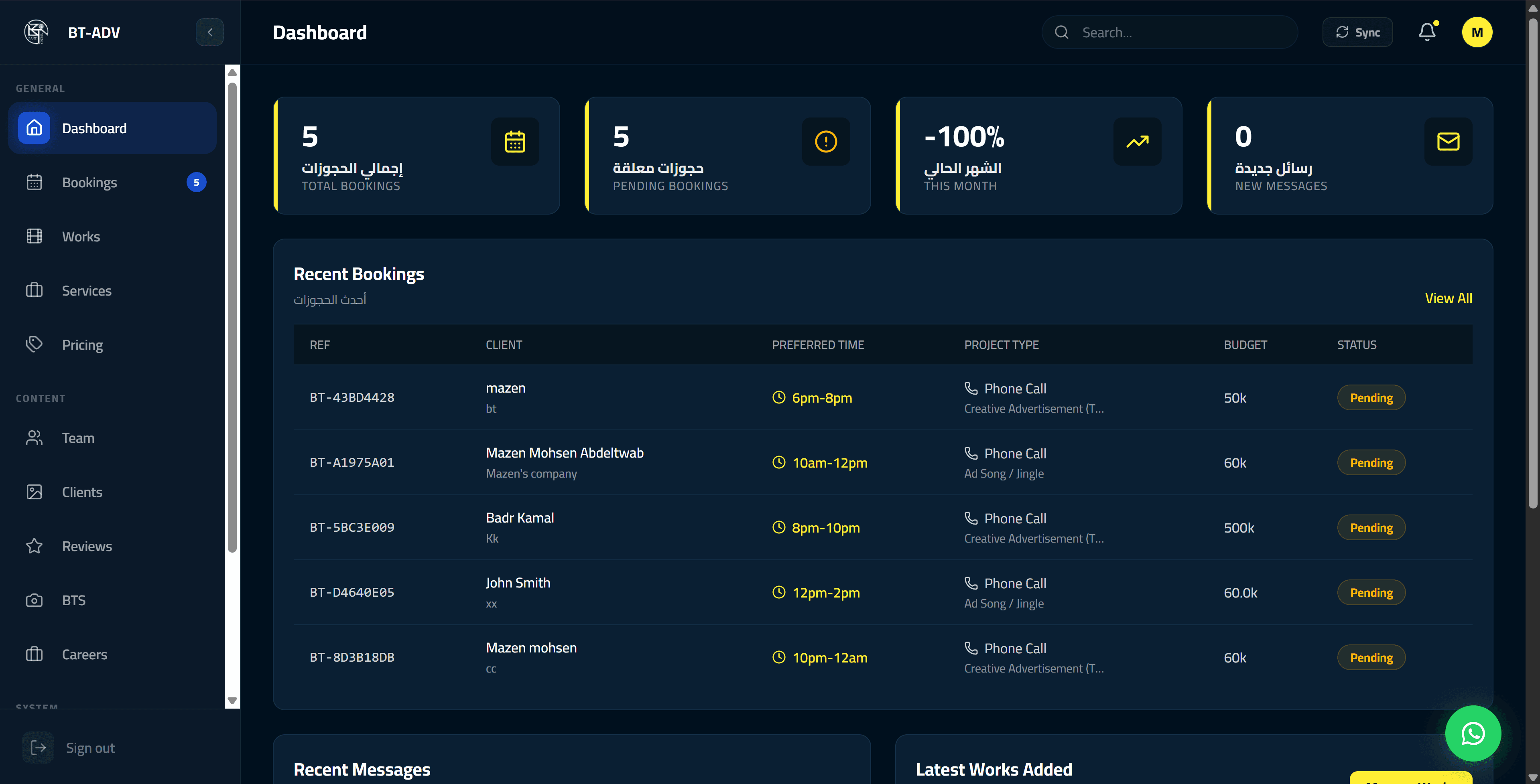The height and width of the screenshot is (784, 1540).
Task: Navigate to Clients
Action: (x=112, y=492)
